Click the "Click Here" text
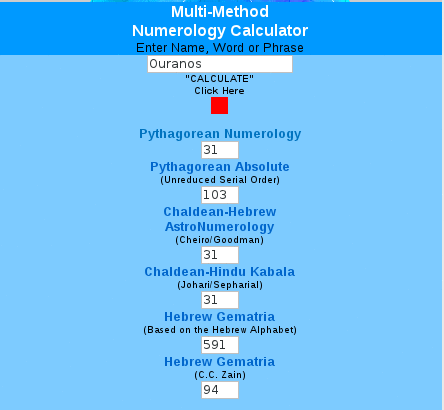The width and height of the screenshot is (444, 410). click(x=219, y=91)
